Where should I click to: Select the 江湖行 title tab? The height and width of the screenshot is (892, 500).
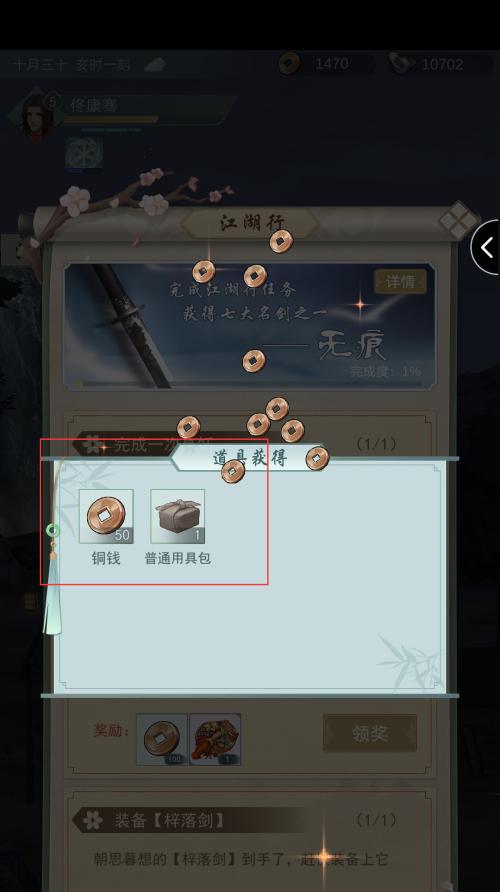(250, 224)
